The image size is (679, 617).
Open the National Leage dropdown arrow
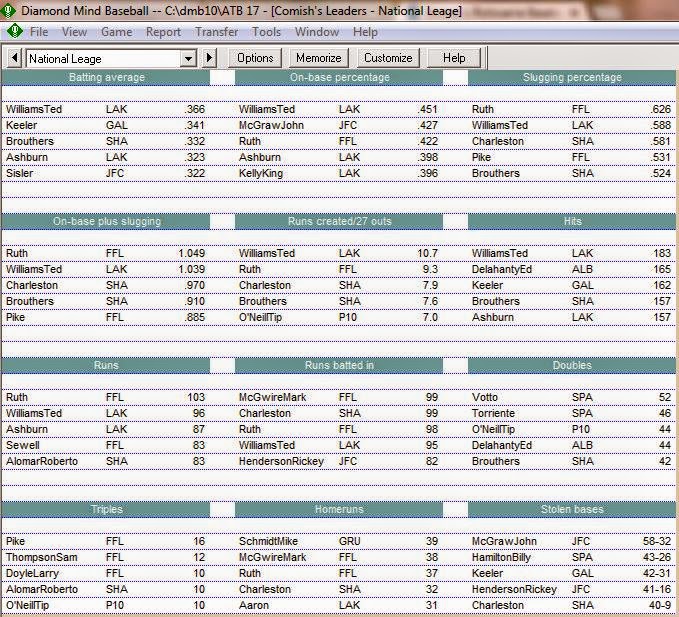click(x=188, y=58)
